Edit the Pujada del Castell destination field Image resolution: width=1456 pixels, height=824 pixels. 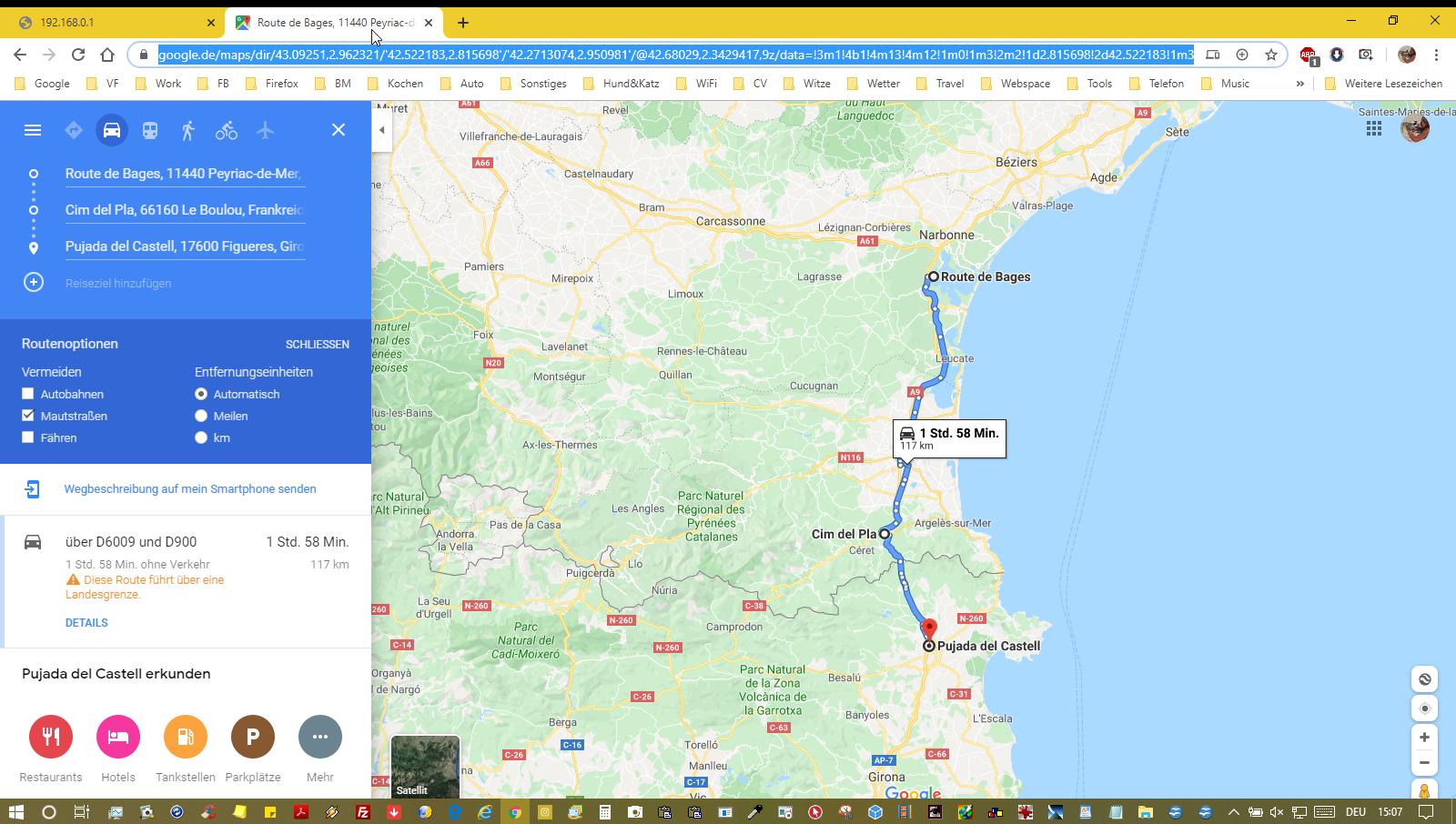185,246
